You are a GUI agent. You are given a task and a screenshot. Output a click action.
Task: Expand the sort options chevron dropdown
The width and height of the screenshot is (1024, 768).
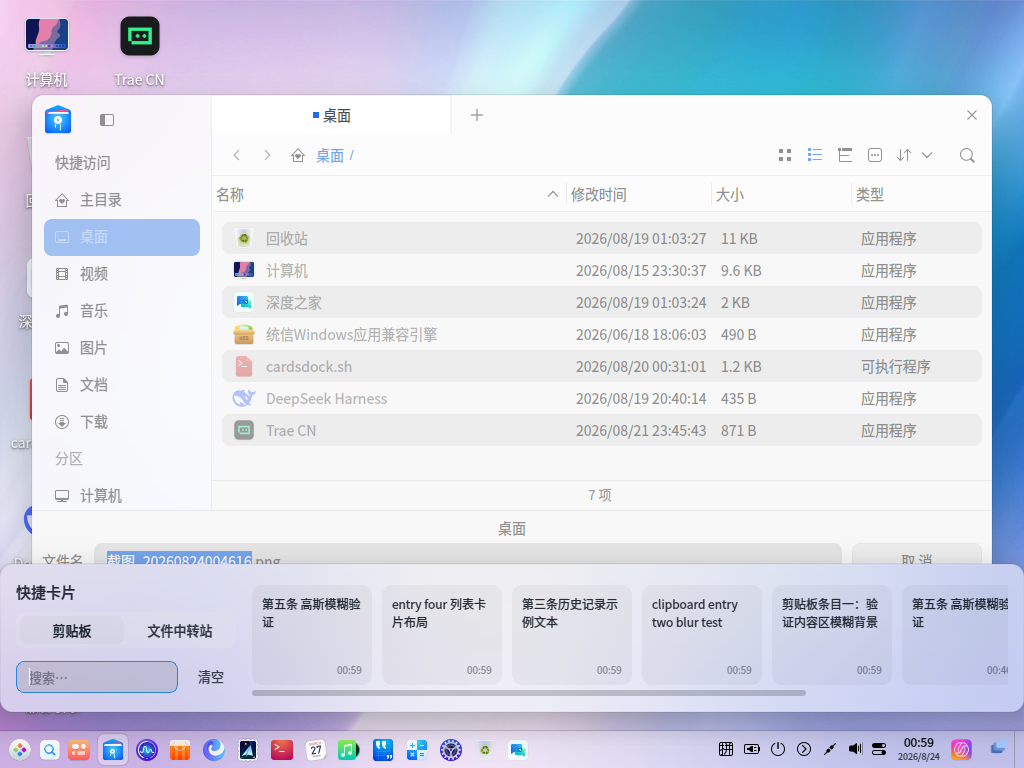(927, 155)
